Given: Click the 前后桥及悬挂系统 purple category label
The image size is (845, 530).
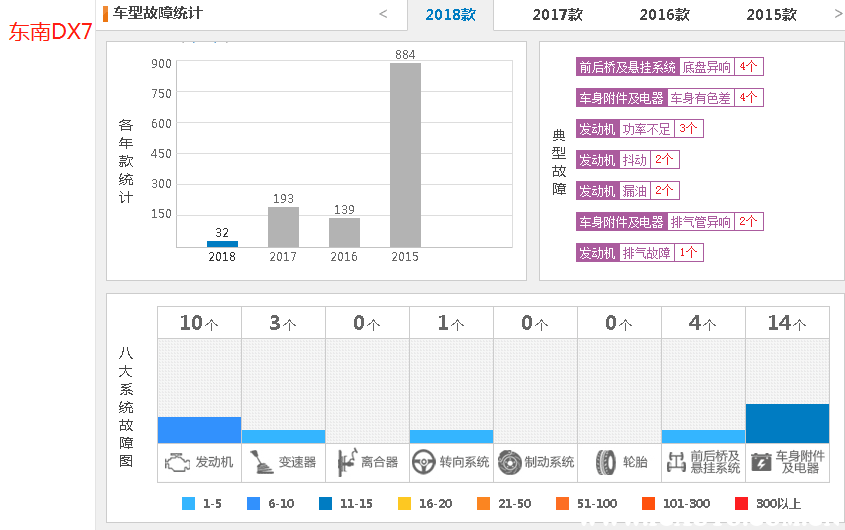Looking at the screenshot, I should [x=627, y=67].
